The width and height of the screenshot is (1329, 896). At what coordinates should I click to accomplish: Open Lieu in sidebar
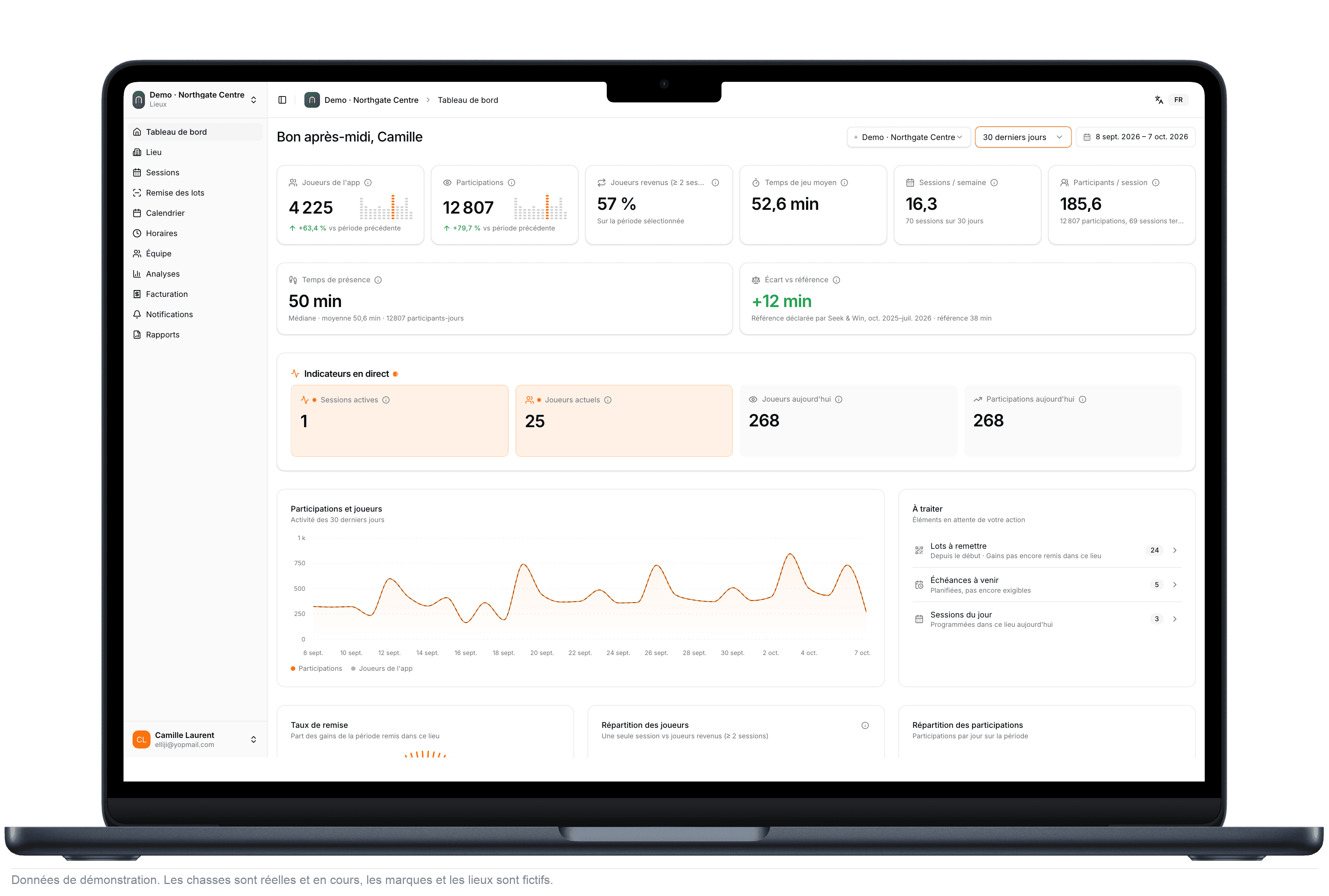pyautogui.click(x=195, y=152)
